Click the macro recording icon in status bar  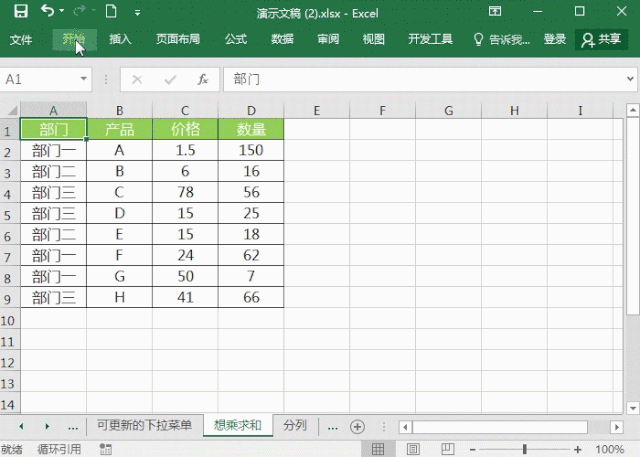point(106,449)
